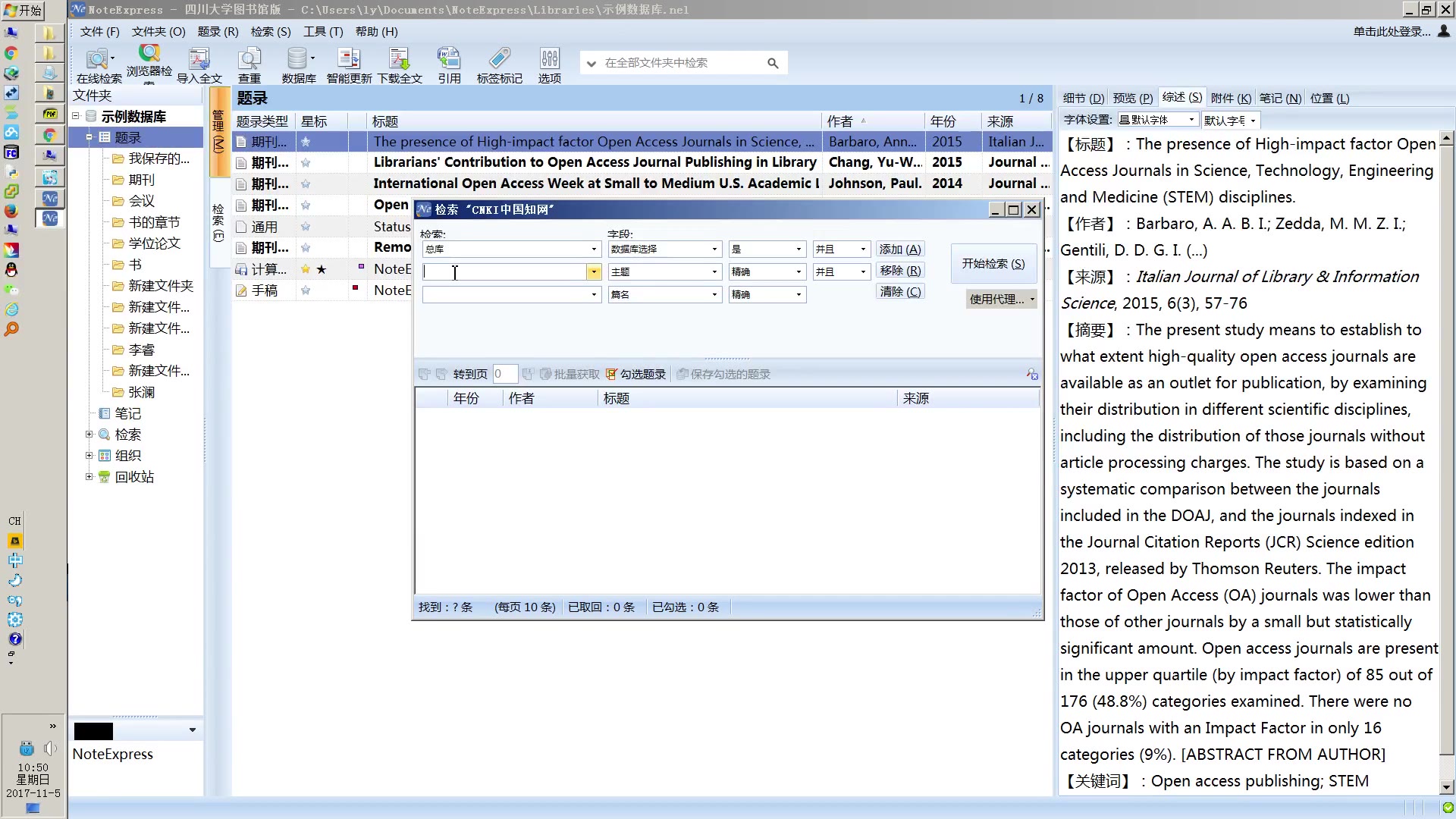Toggle star on Librarians' Contribution record
This screenshot has height=819, width=1456.
306,163
